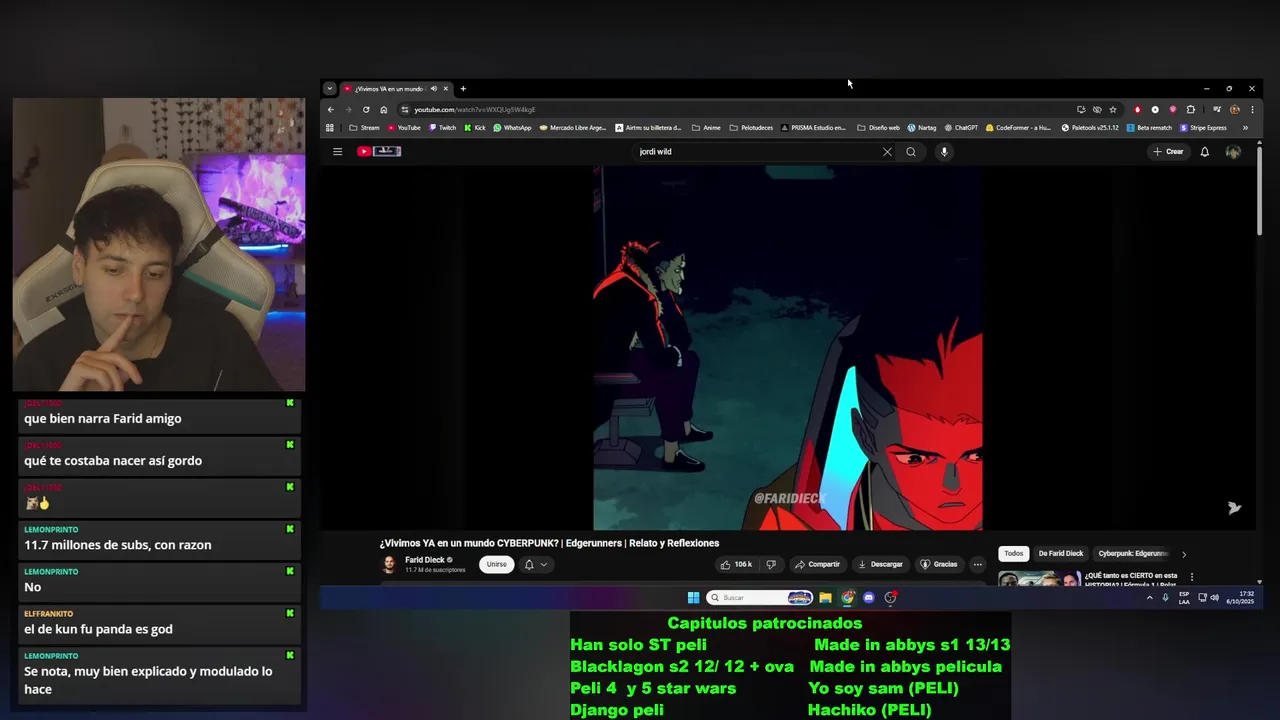This screenshot has width=1280, height=720.
Task: Open the Twitch bookmark
Action: coord(442,128)
